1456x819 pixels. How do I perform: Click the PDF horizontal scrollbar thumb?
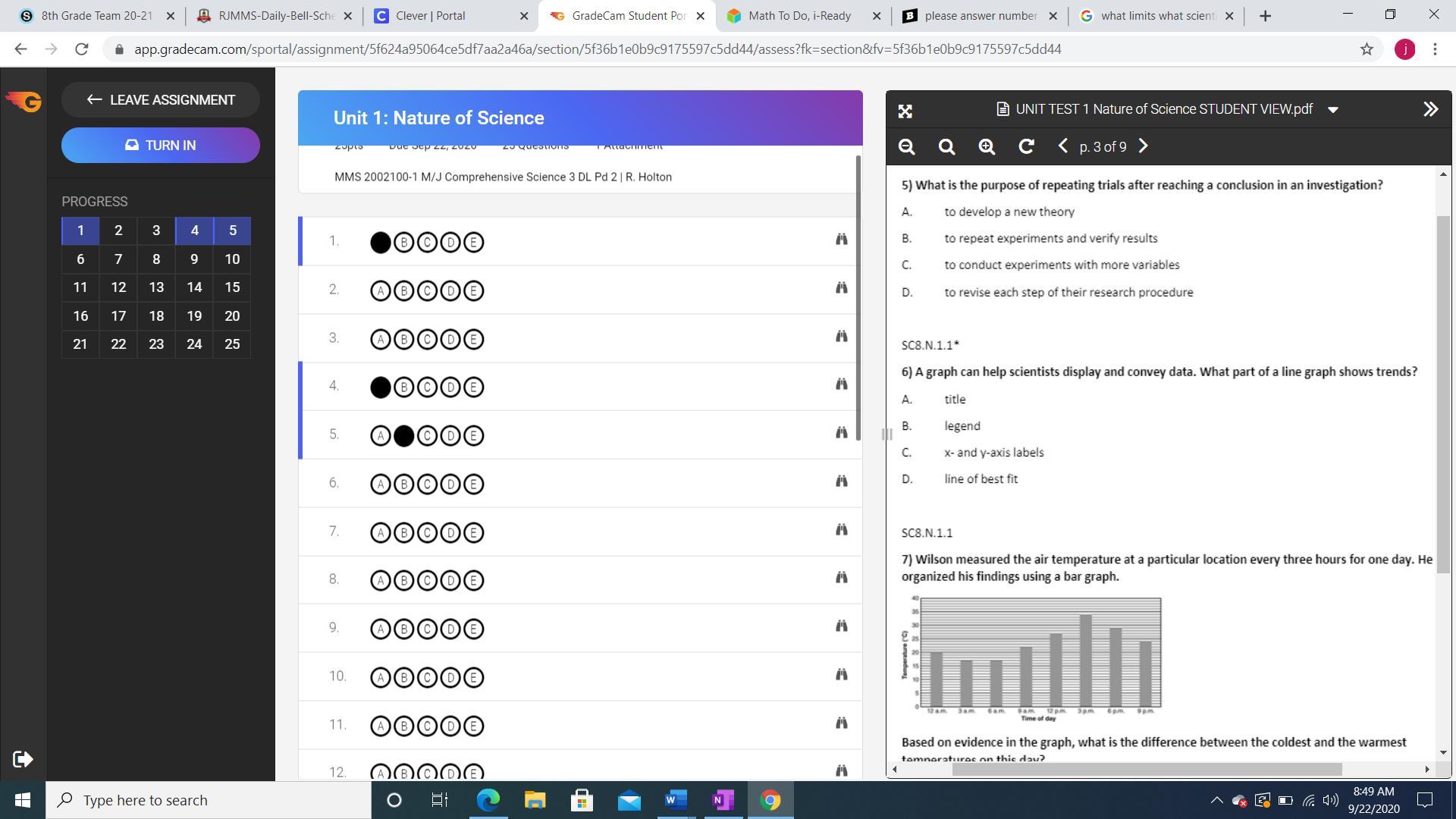pos(1147,769)
